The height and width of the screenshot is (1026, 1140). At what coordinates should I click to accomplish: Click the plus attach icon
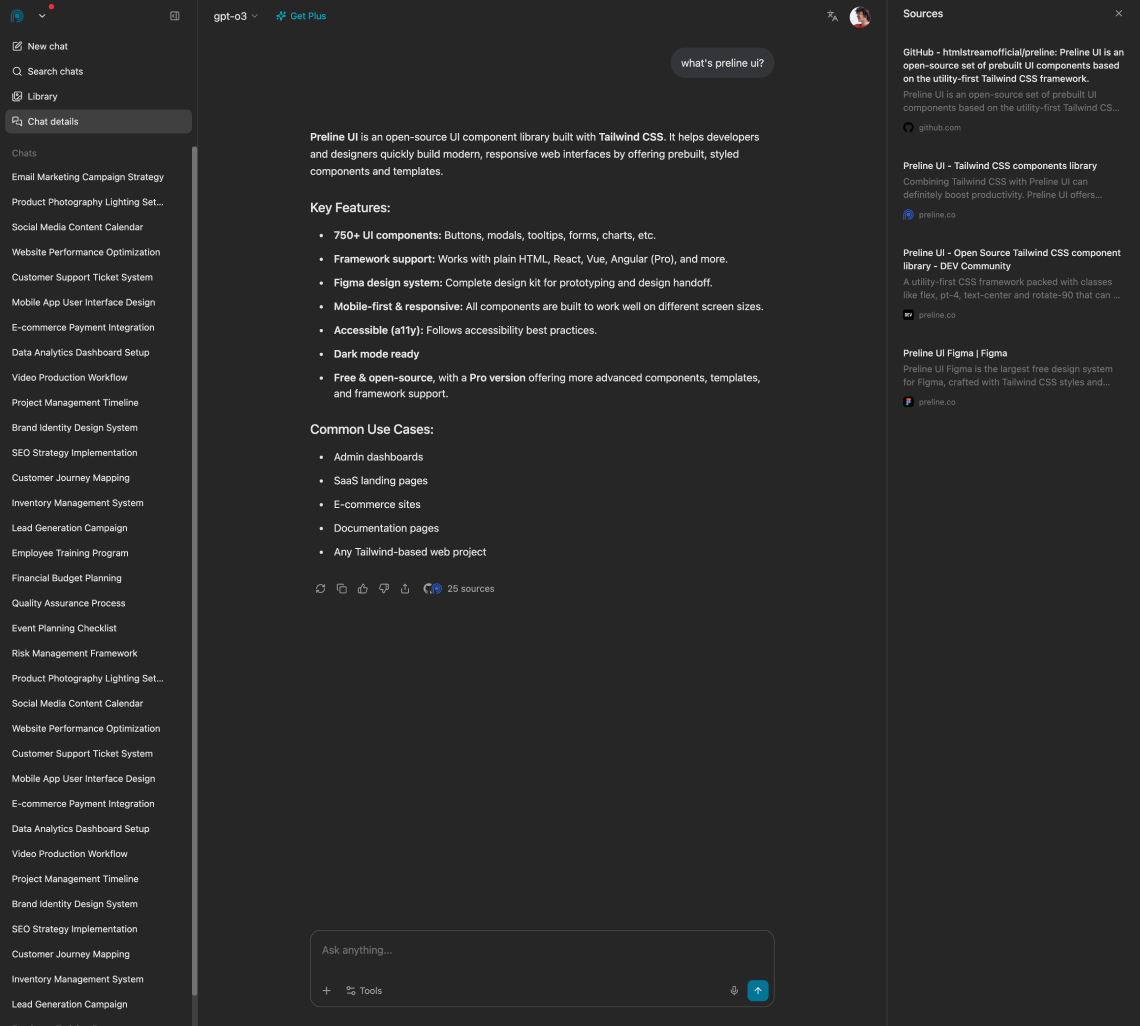pos(326,990)
